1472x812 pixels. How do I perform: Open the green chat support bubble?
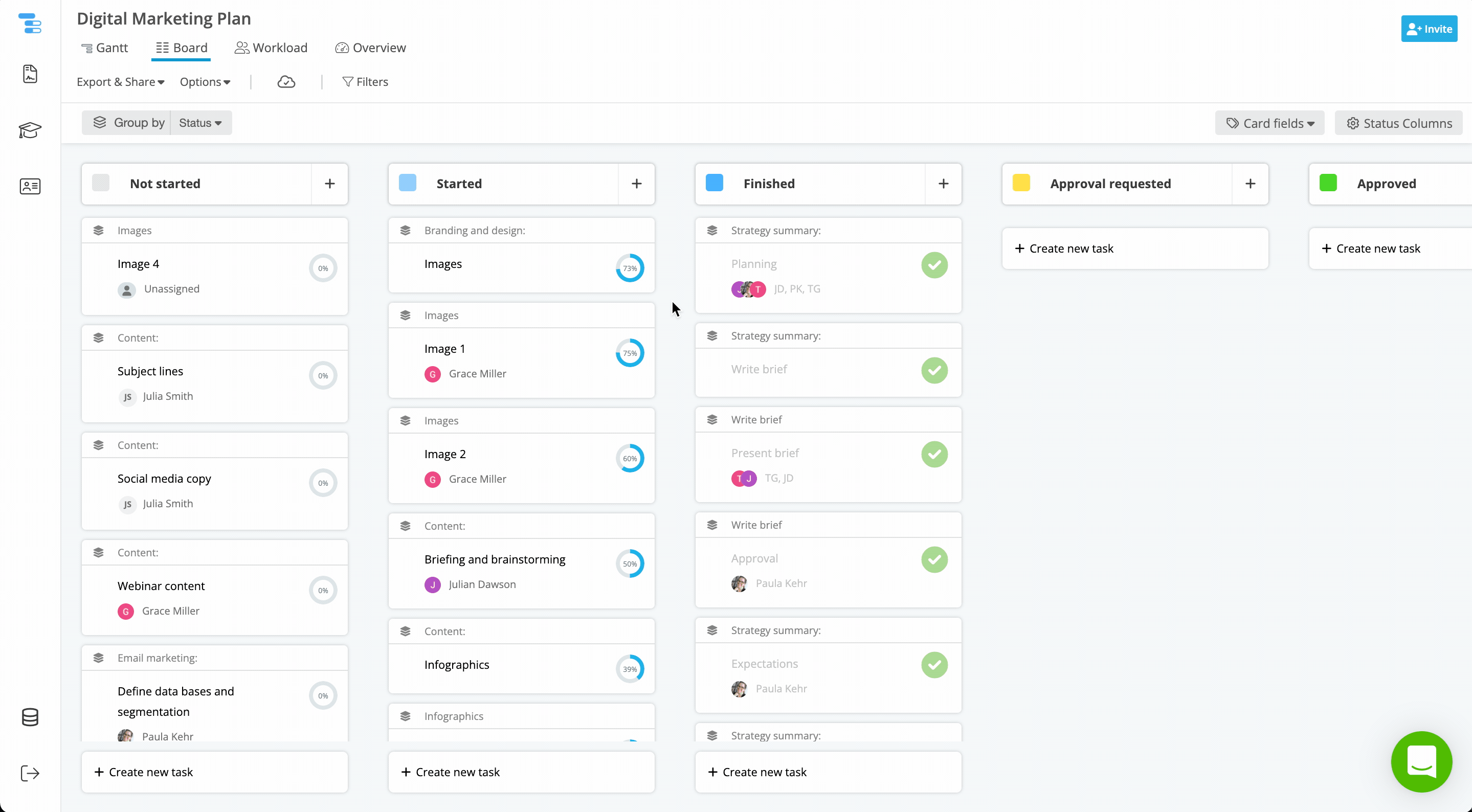(1421, 762)
